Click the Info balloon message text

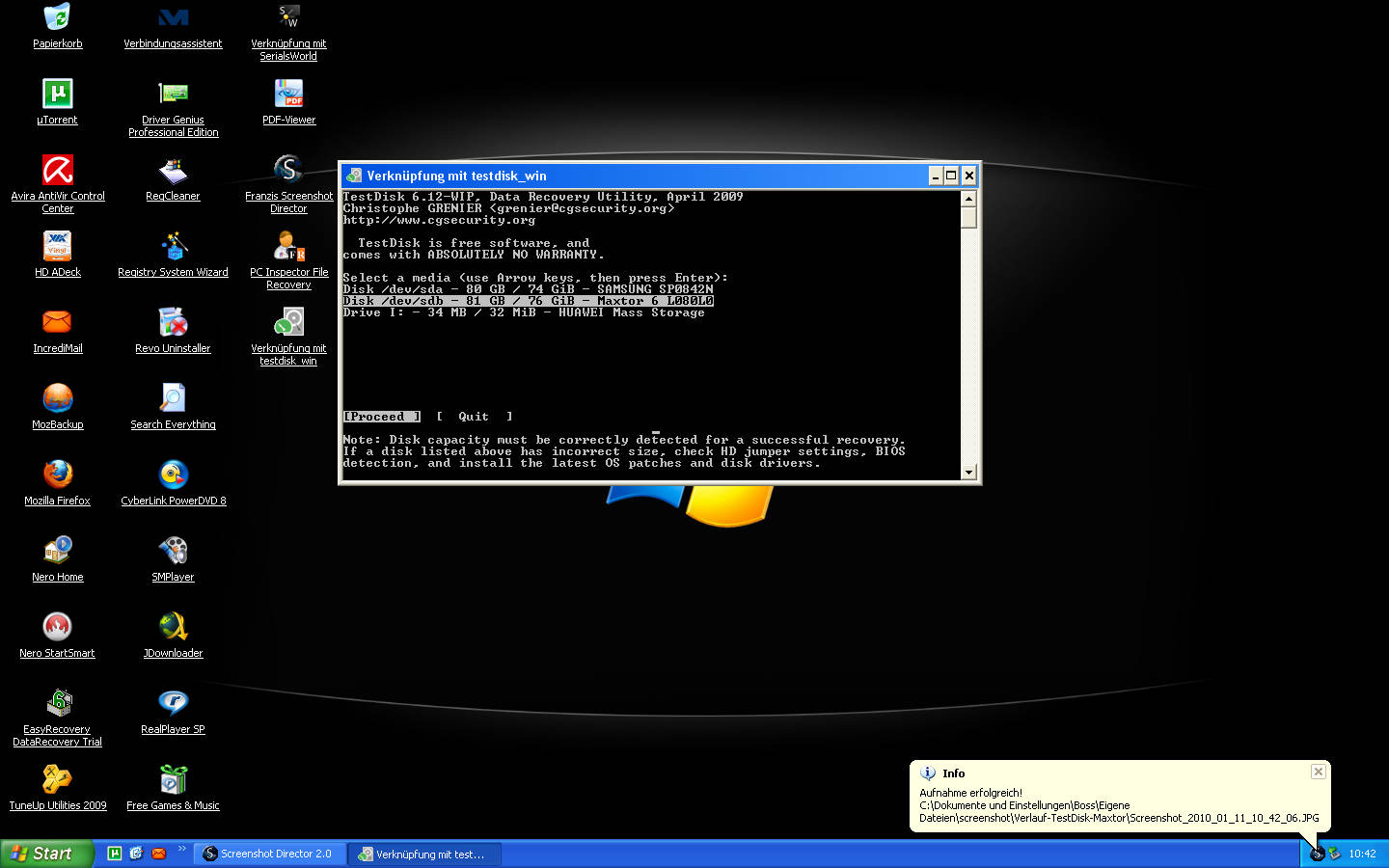[x=1119, y=805]
